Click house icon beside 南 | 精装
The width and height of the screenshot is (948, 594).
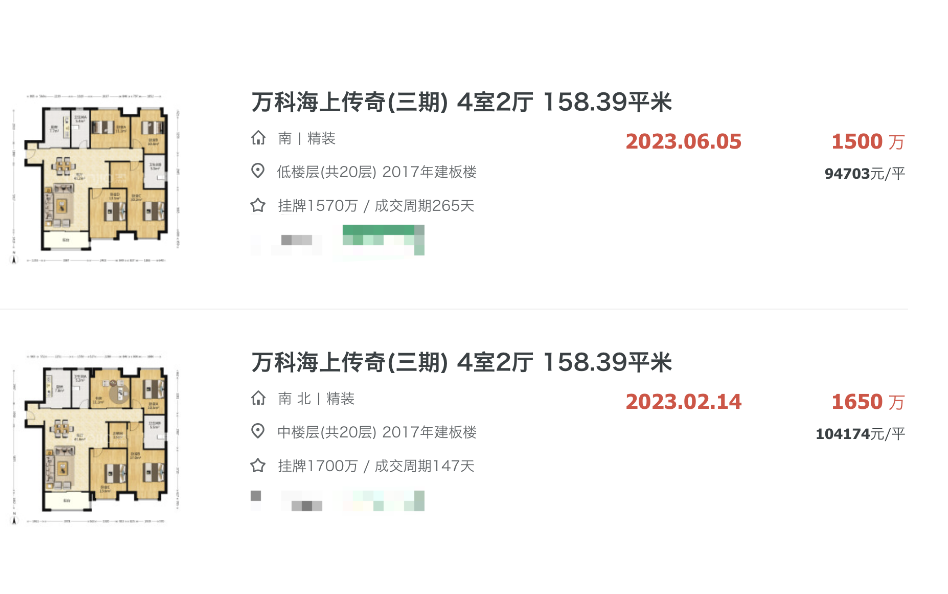point(258,138)
